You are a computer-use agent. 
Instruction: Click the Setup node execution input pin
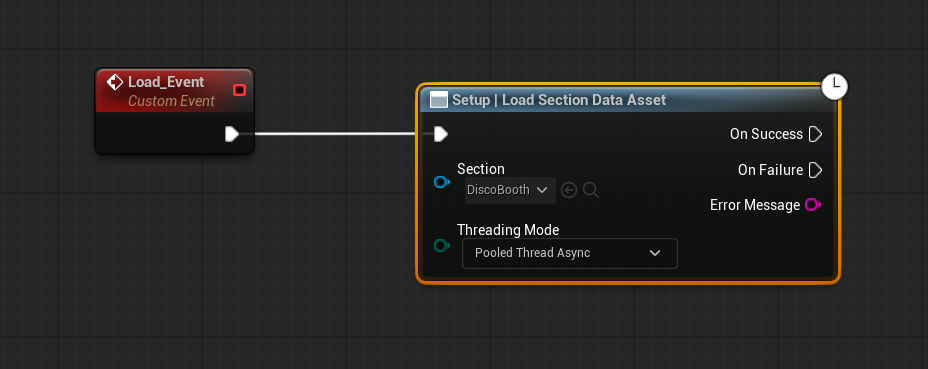pyautogui.click(x=440, y=134)
